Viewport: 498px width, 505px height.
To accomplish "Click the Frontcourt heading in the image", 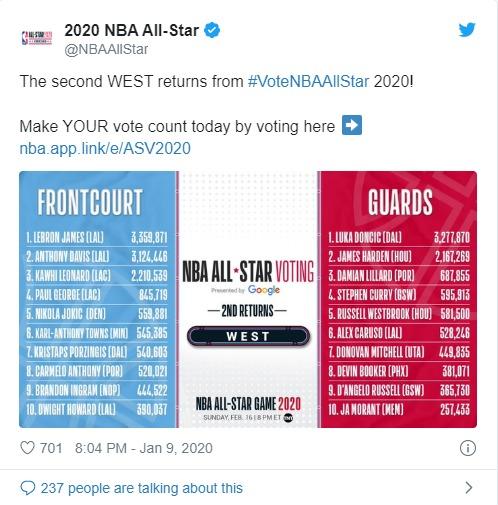I will (90, 202).
